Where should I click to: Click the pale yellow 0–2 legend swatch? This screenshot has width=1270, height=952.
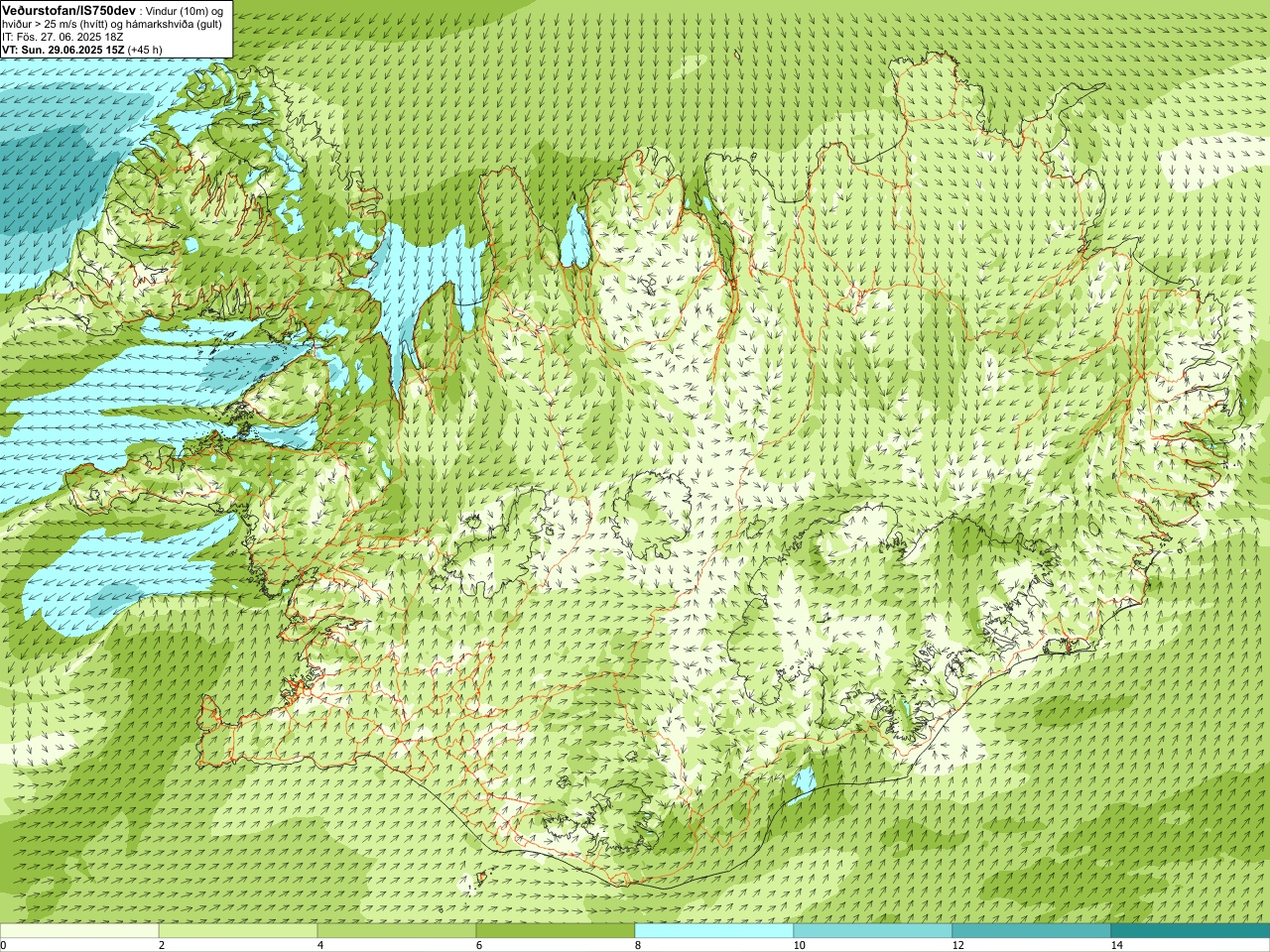[79, 930]
